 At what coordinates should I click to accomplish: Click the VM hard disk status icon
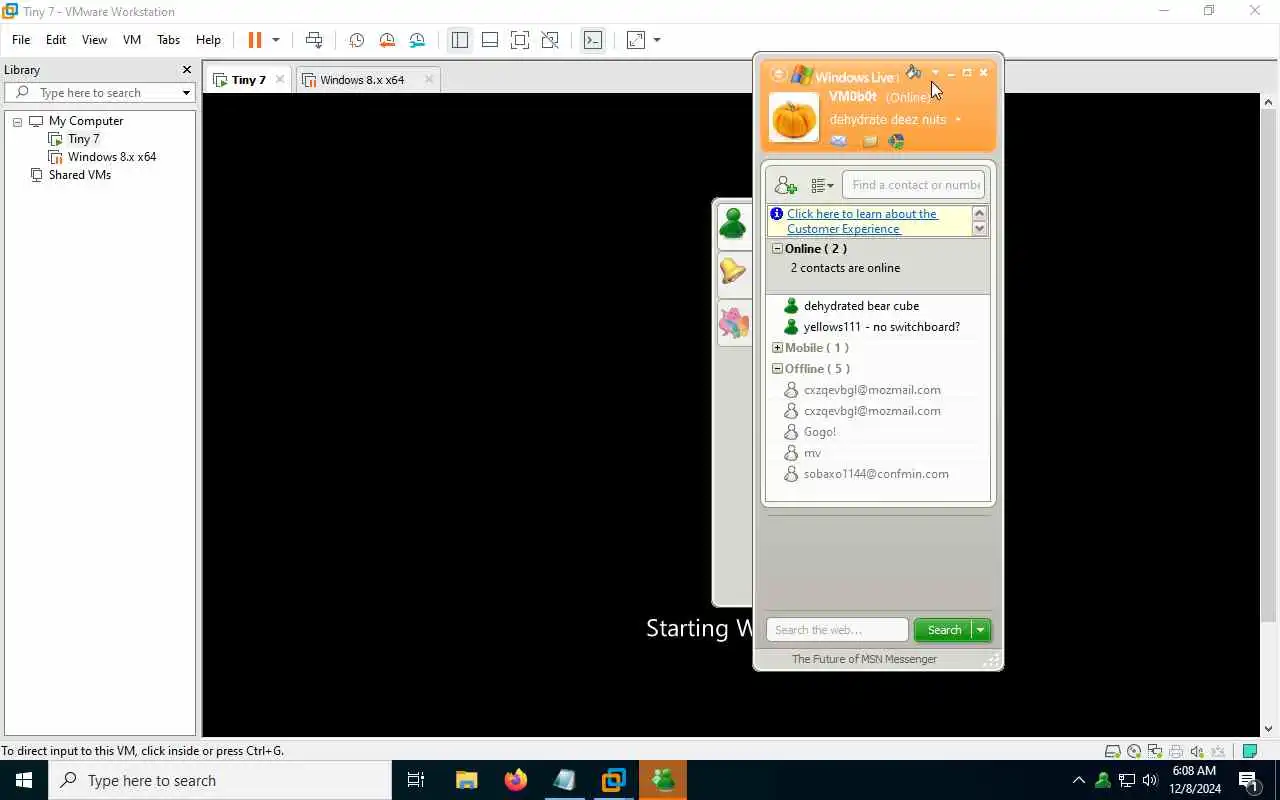[x=1112, y=751]
